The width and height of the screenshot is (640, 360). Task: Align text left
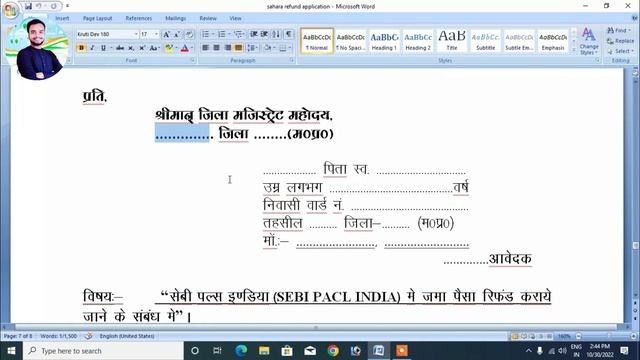[205, 48]
